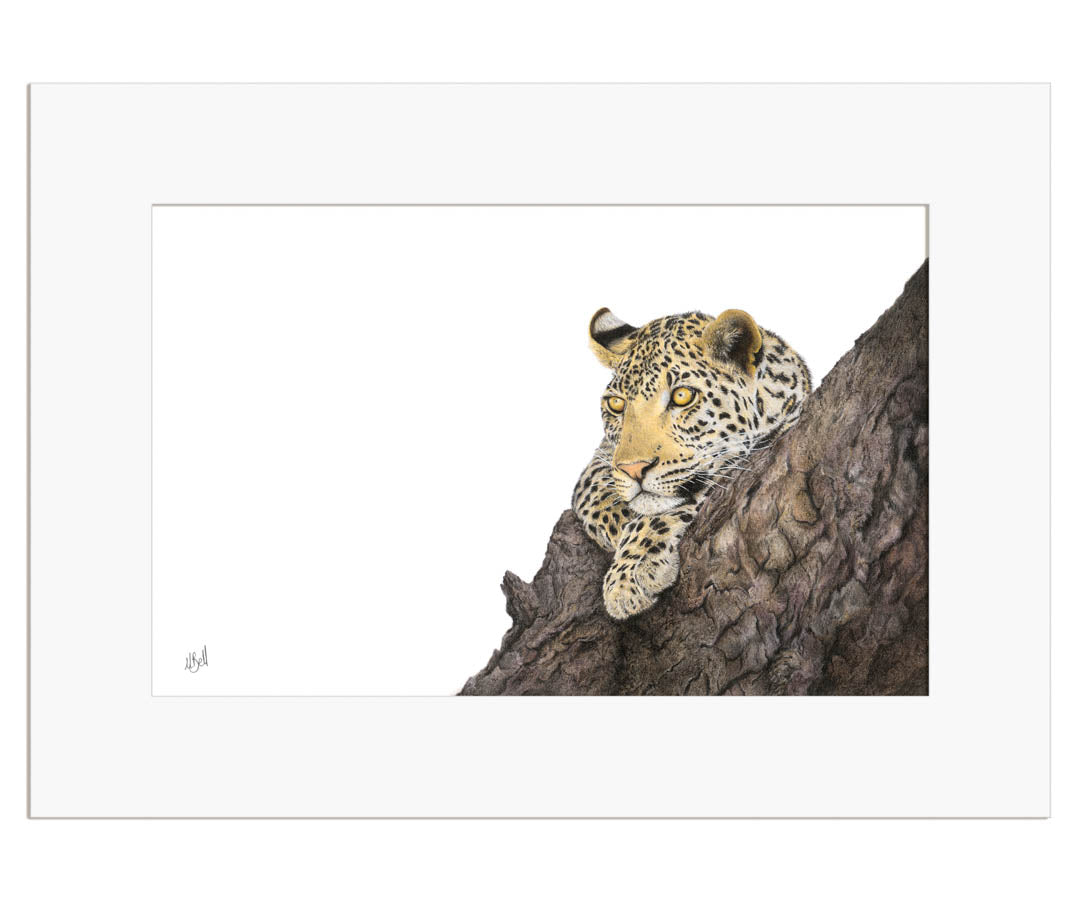Click the white mat border below the artwork

coord(540,756)
